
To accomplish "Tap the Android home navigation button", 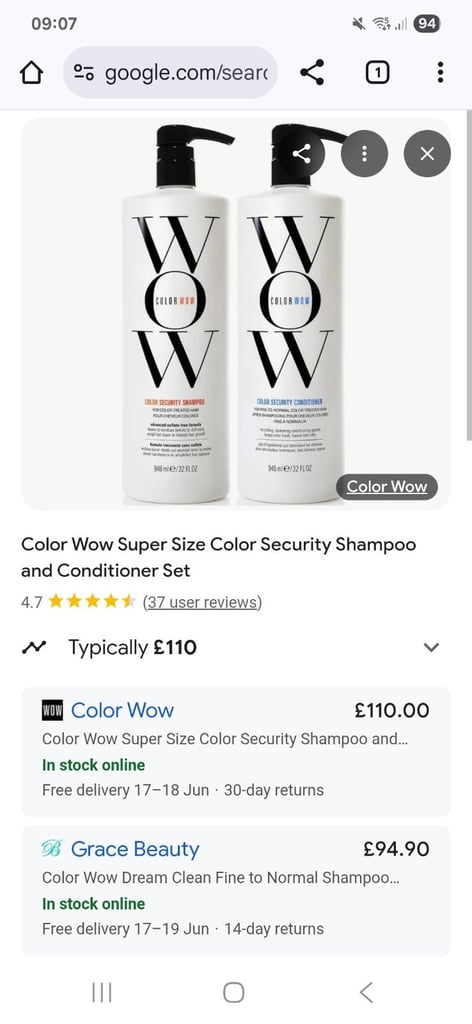I will (x=234, y=993).
